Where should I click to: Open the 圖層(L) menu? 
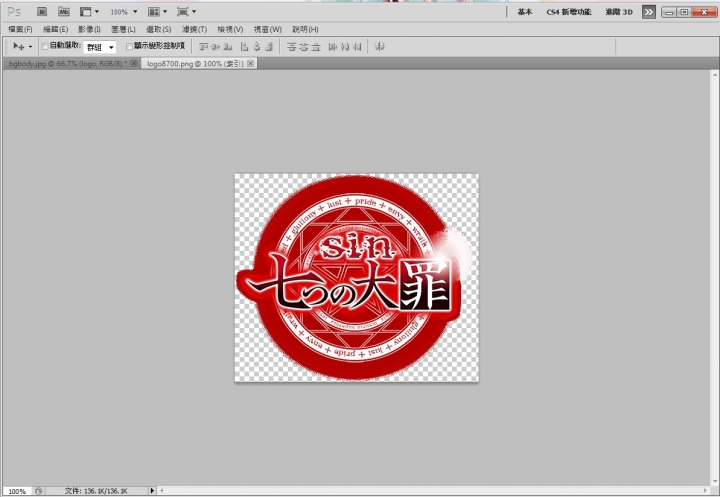(124, 29)
